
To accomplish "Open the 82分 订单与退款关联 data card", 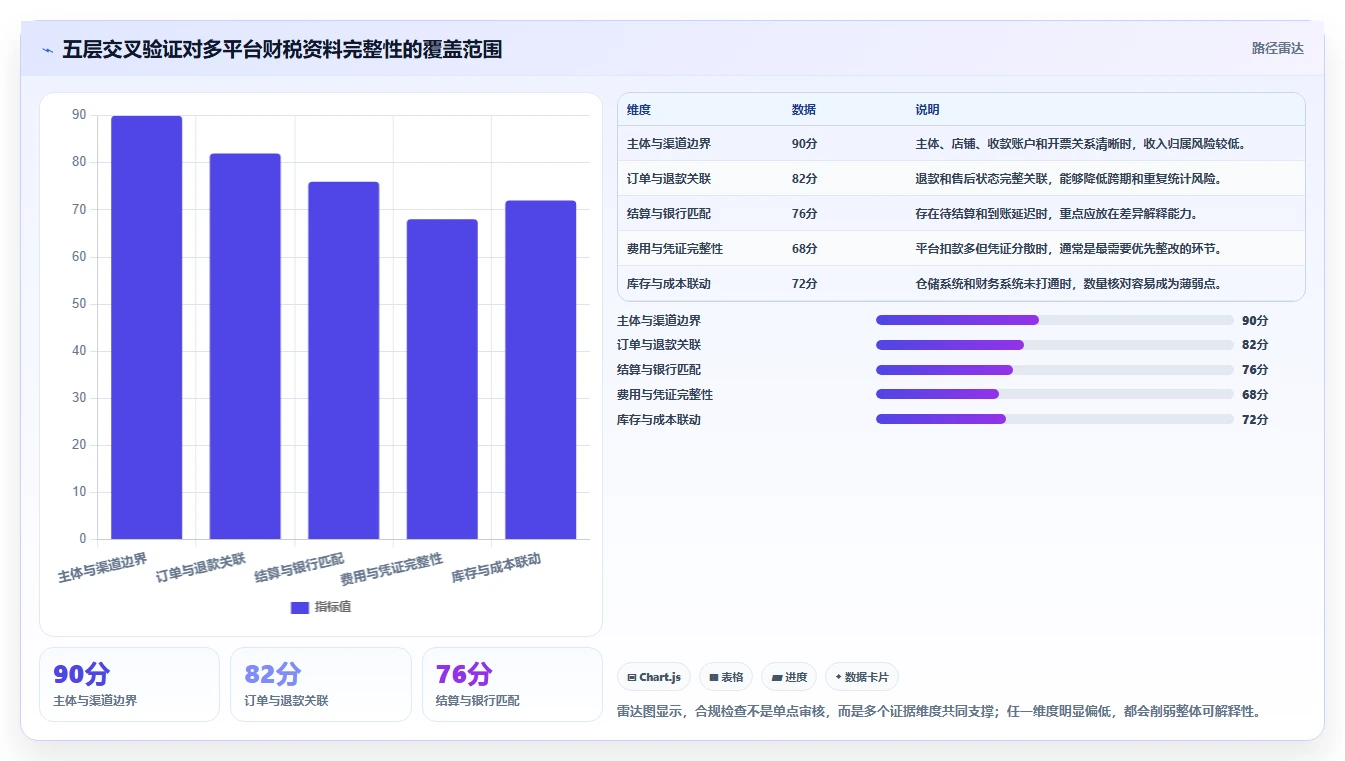I will pos(321,684).
